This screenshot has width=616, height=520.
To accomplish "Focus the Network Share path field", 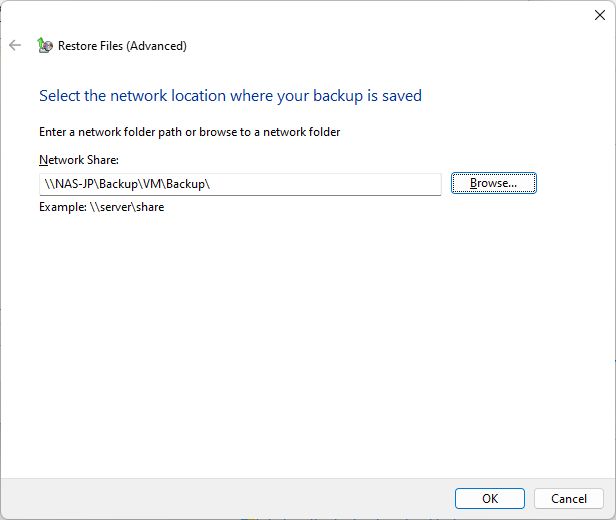I will (240, 184).
